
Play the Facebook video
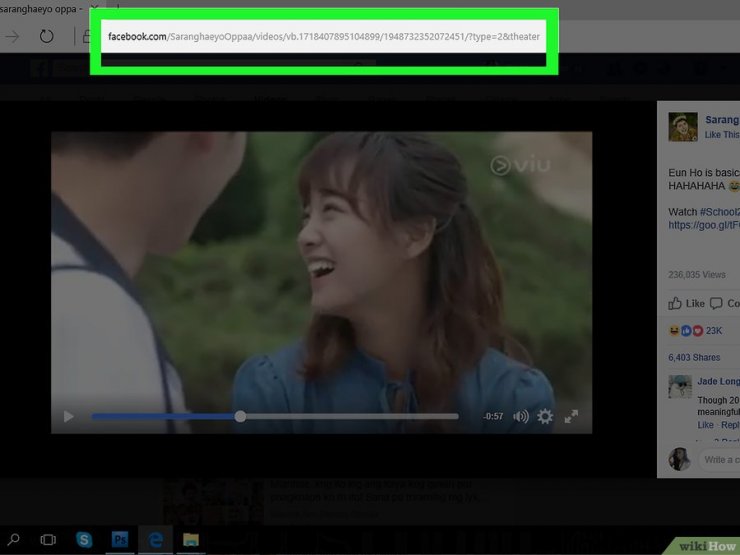click(x=68, y=416)
